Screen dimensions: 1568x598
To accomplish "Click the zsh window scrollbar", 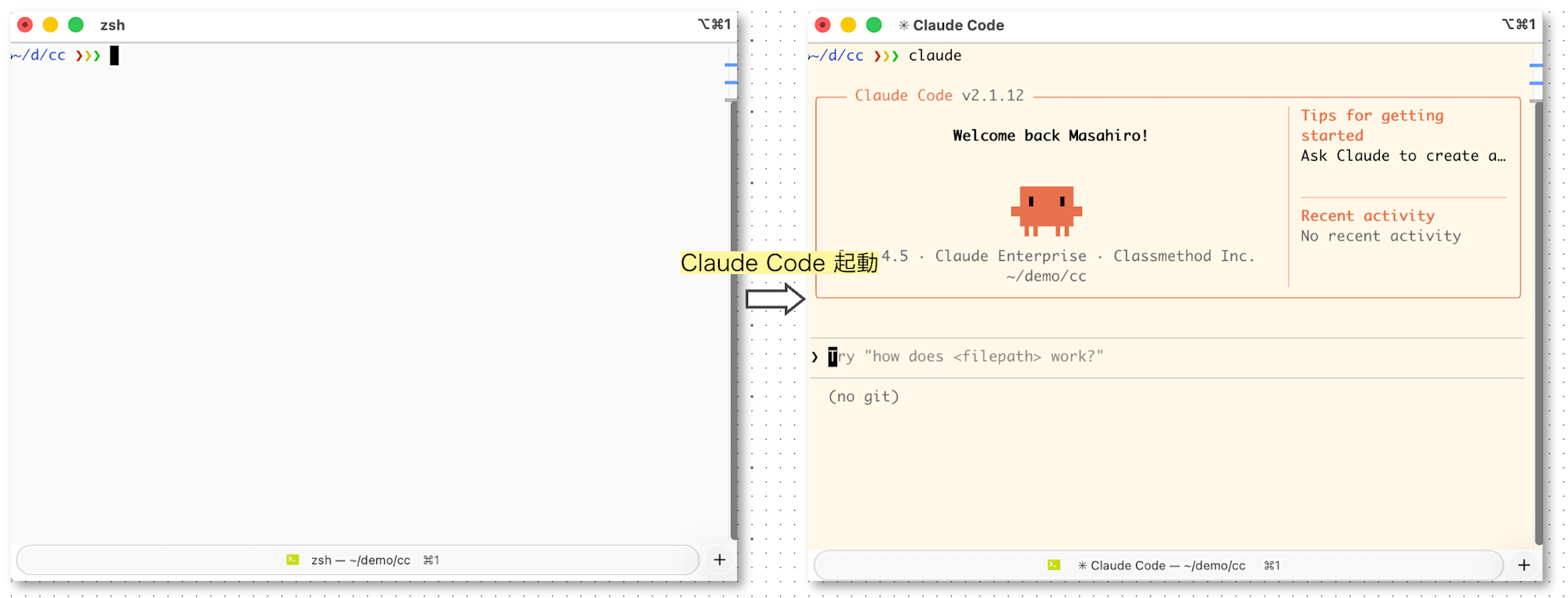I will point(733,320).
